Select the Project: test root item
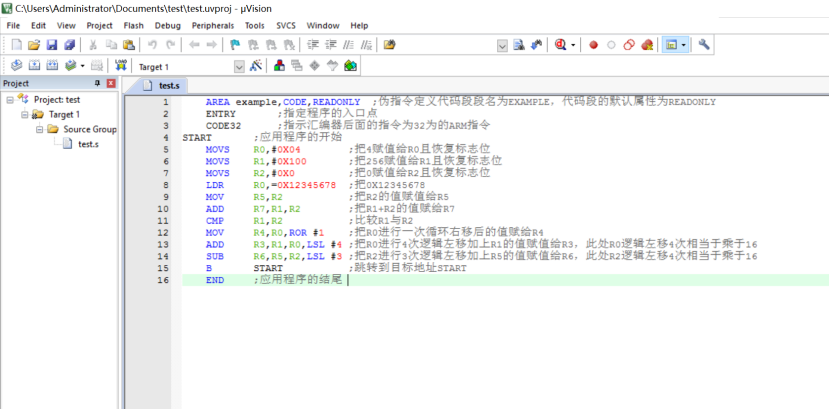 [x=57, y=99]
